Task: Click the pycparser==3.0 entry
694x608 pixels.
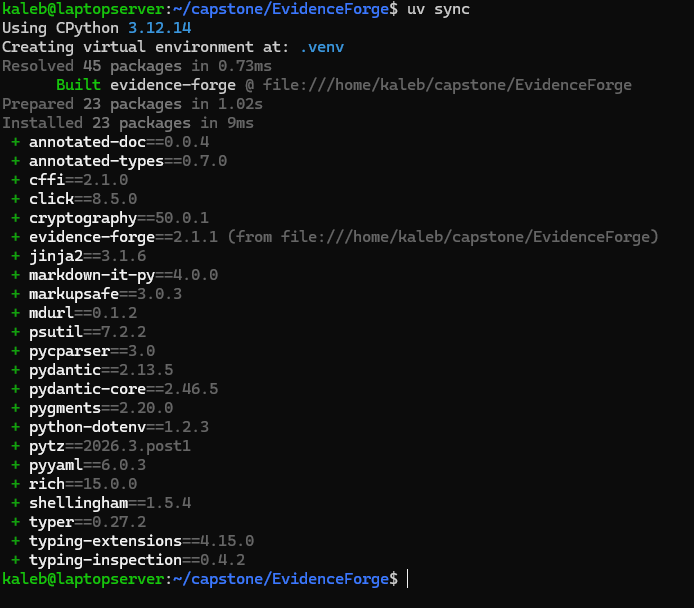Action: [x=83, y=351]
